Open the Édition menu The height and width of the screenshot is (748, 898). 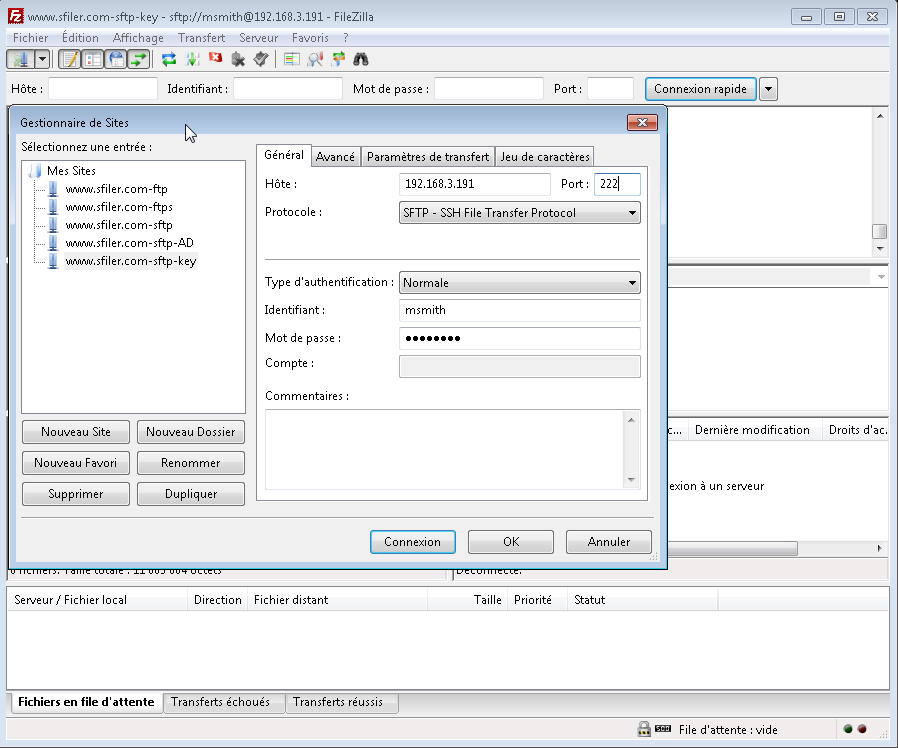click(80, 38)
